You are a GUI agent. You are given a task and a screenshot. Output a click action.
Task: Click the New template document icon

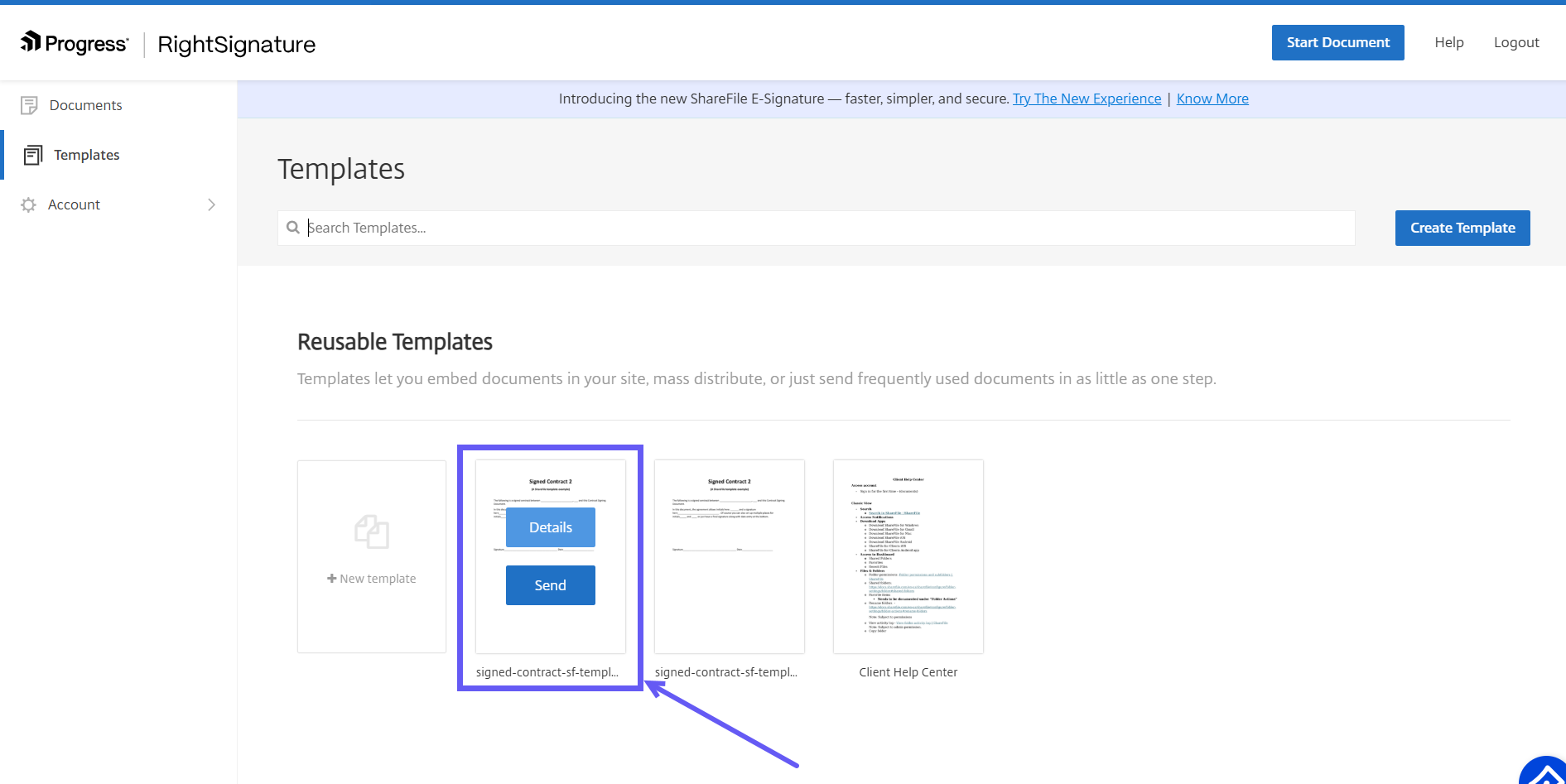pyautogui.click(x=372, y=531)
